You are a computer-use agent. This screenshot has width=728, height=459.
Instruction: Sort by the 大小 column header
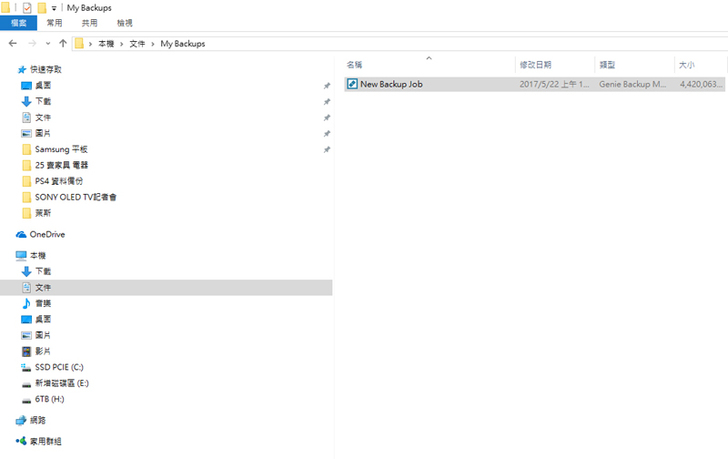pos(687,65)
